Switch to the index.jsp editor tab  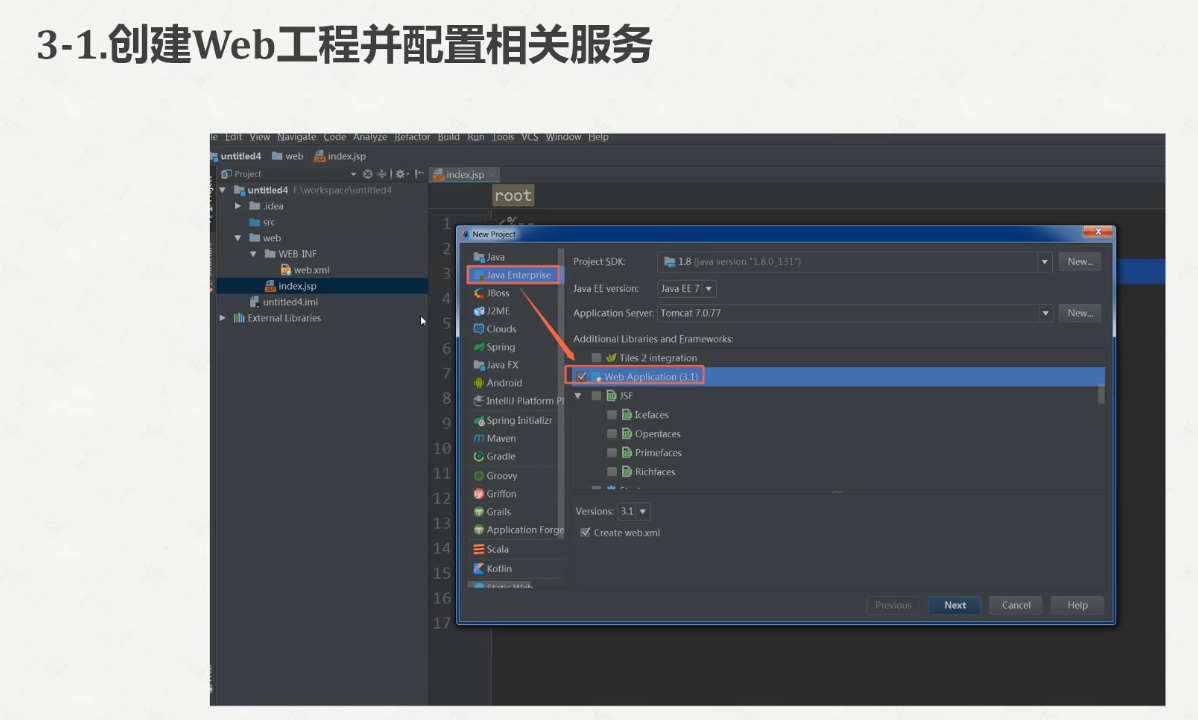pyautogui.click(x=465, y=174)
